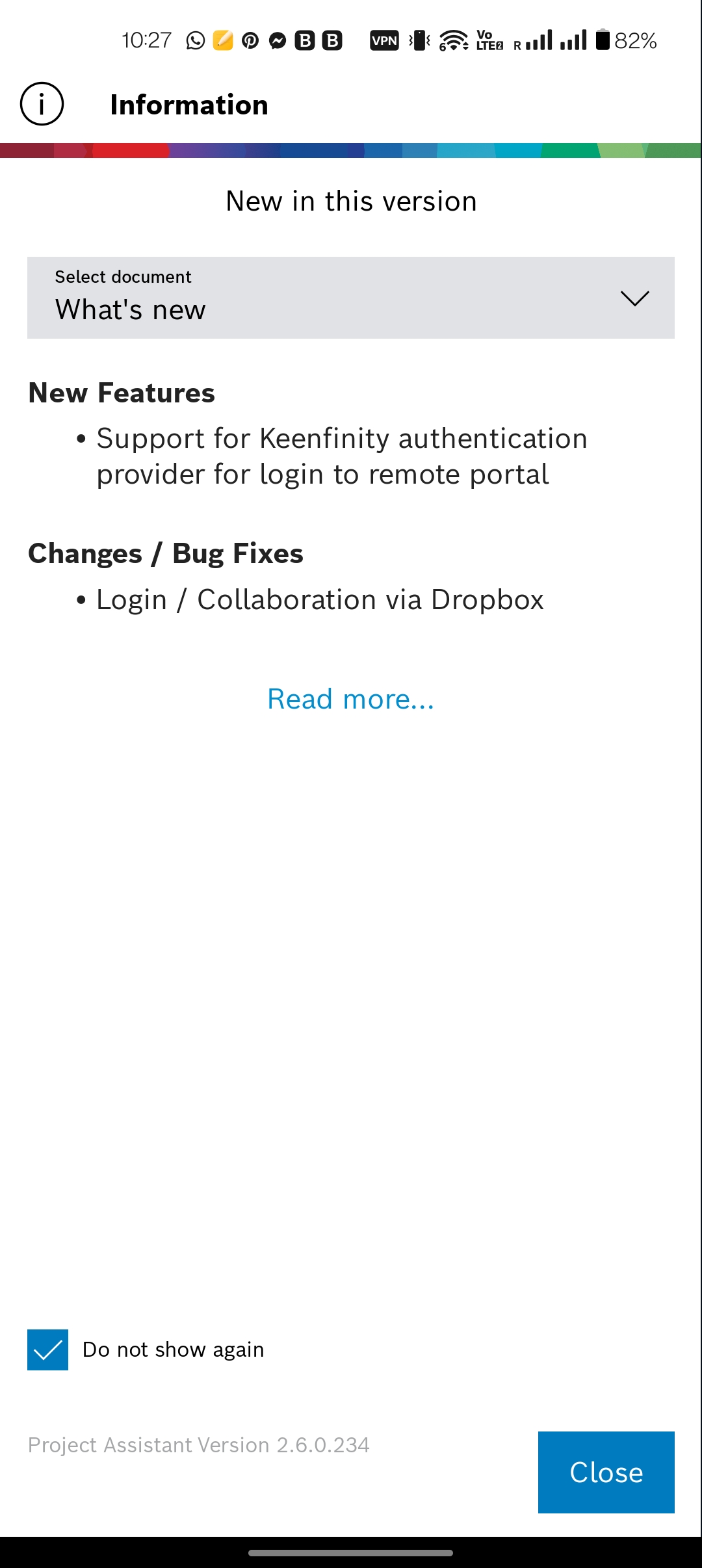The width and height of the screenshot is (702, 1568).
Task: Tap the Information header title
Action: pyautogui.click(x=189, y=105)
